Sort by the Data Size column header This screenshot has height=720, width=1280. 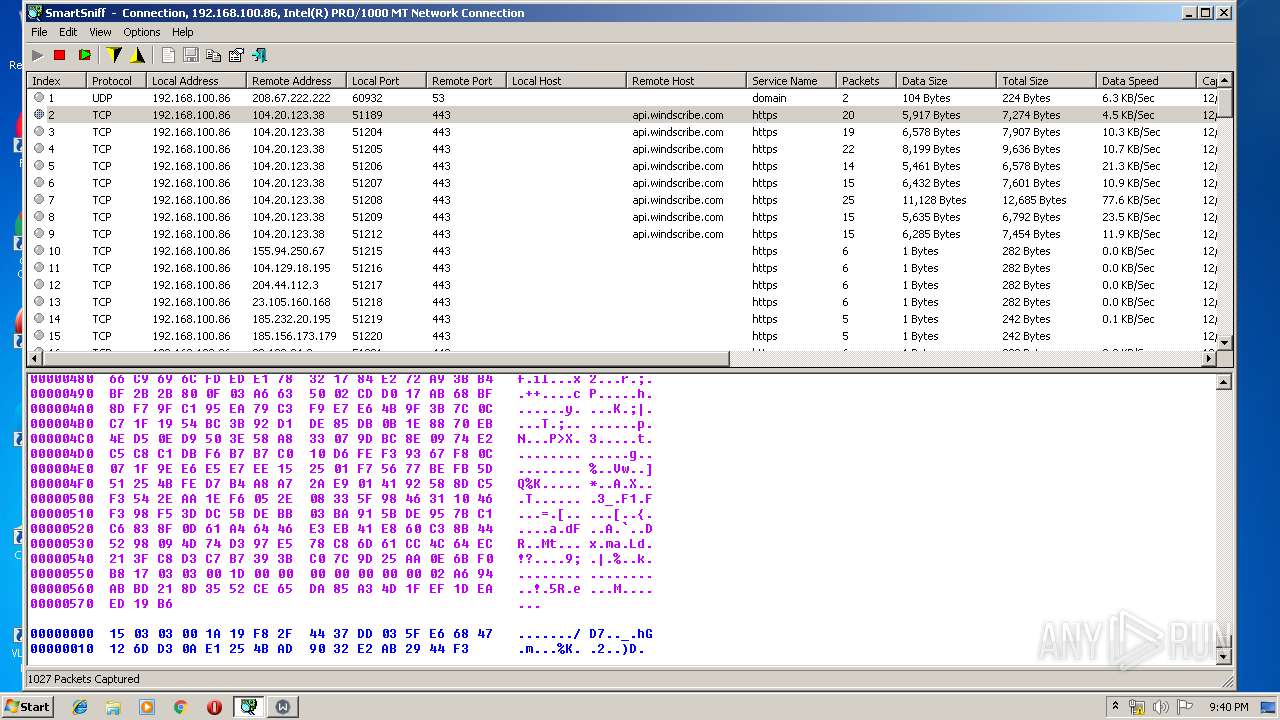947,81
